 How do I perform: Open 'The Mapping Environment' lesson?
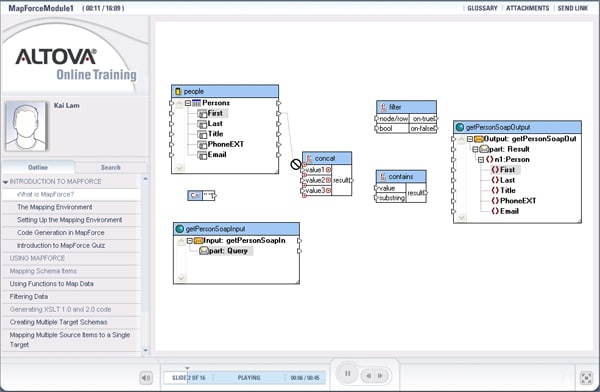pos(71,207)
